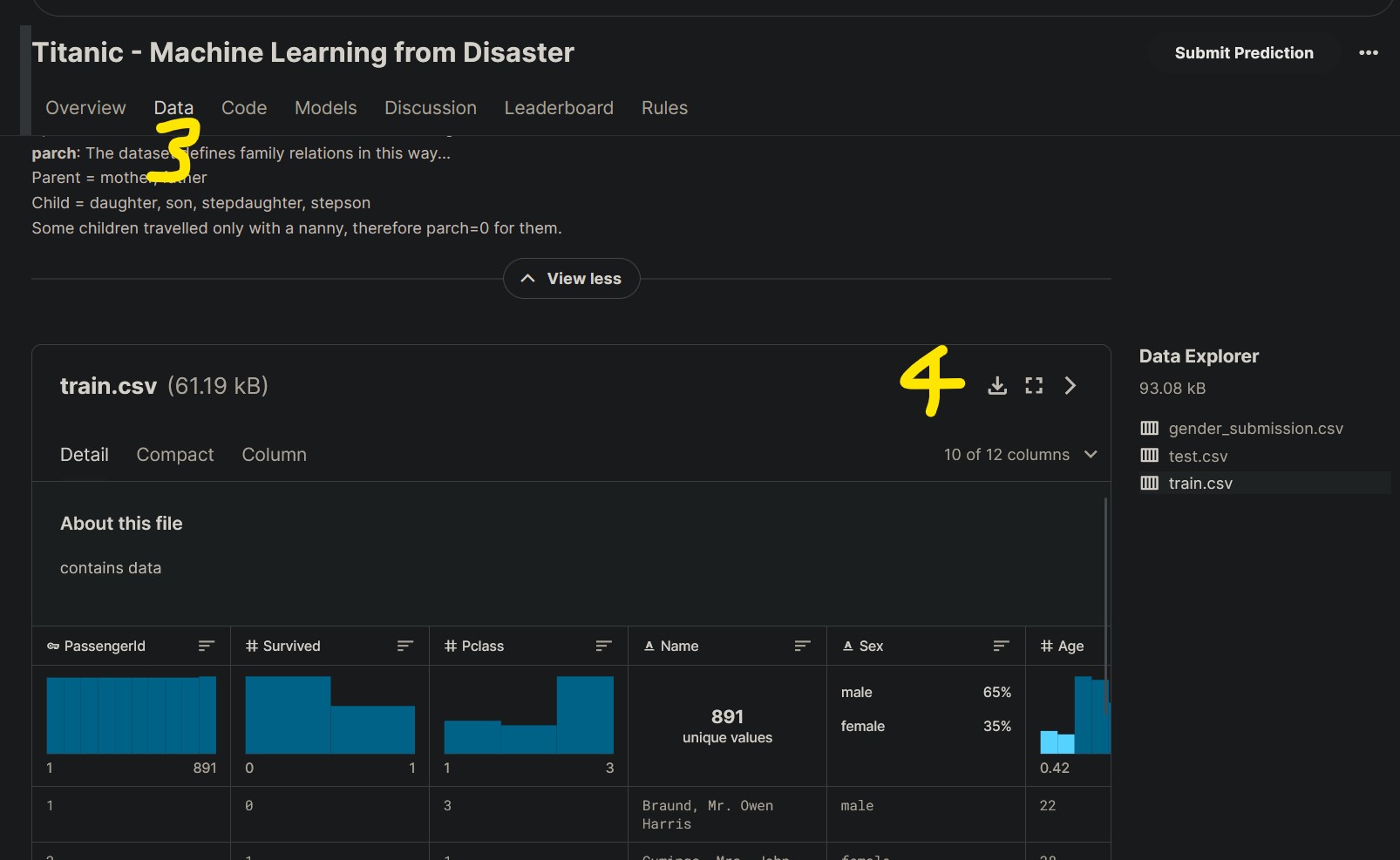
Task: Collapse the Data Explorer panel with the right chevron
Action: pos(1070,385)
